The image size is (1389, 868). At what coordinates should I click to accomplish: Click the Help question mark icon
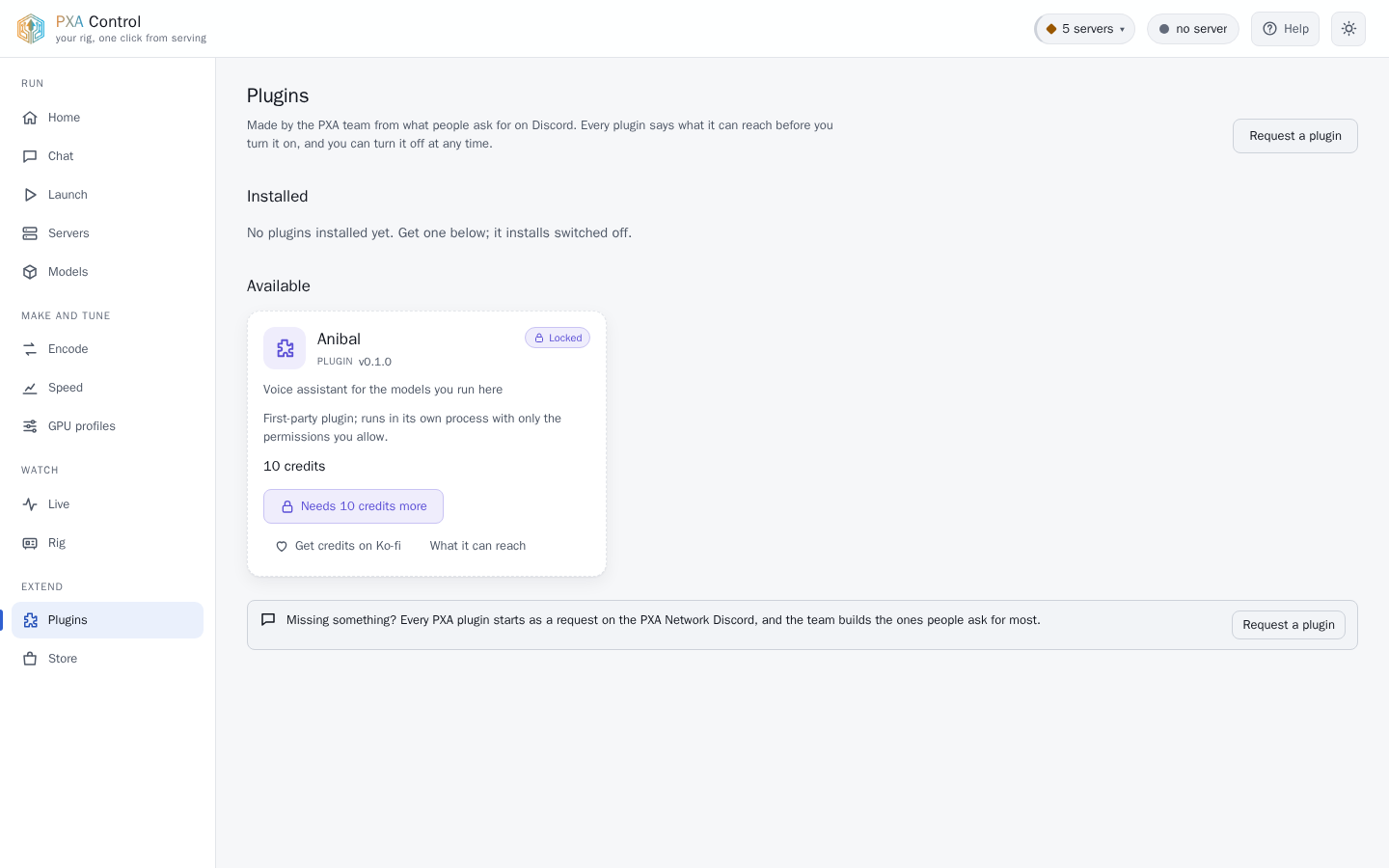pyautogui.click(x=1269, y=29)
